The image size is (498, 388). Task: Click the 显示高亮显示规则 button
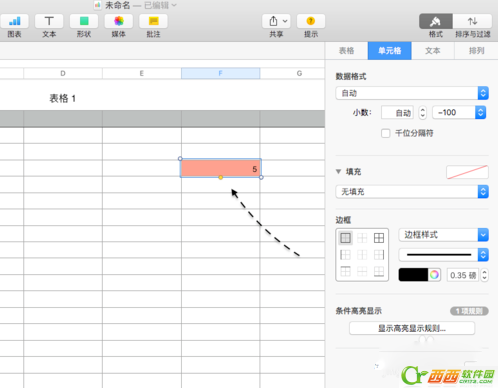coord(412,328)
